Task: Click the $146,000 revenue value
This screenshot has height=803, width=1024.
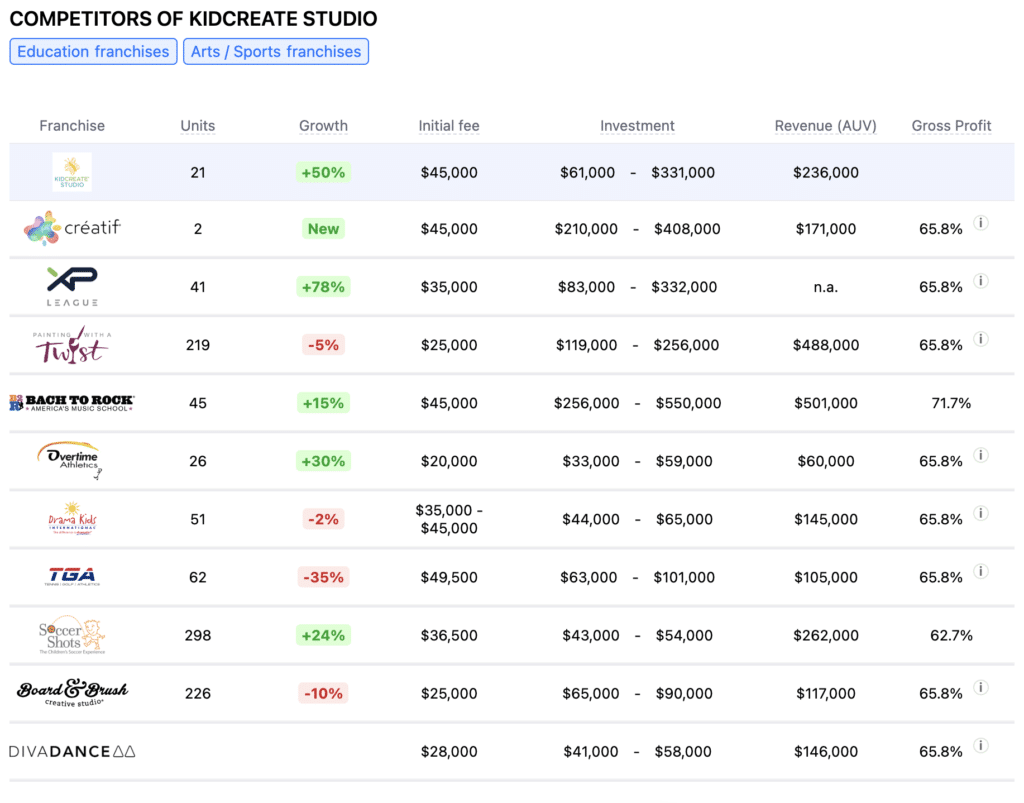Action: [x=825, y=751]
